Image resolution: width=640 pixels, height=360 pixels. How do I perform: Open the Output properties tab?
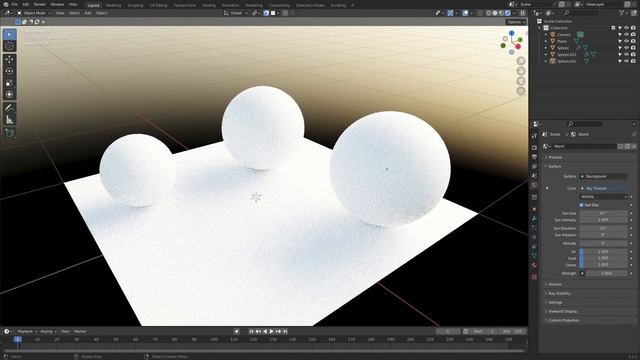point(534,157)
